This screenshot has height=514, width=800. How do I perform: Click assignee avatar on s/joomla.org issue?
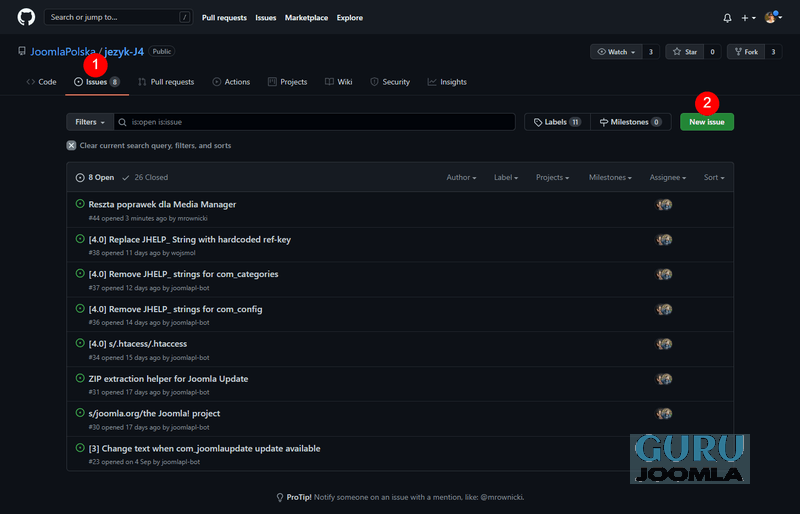coord(664,413)
